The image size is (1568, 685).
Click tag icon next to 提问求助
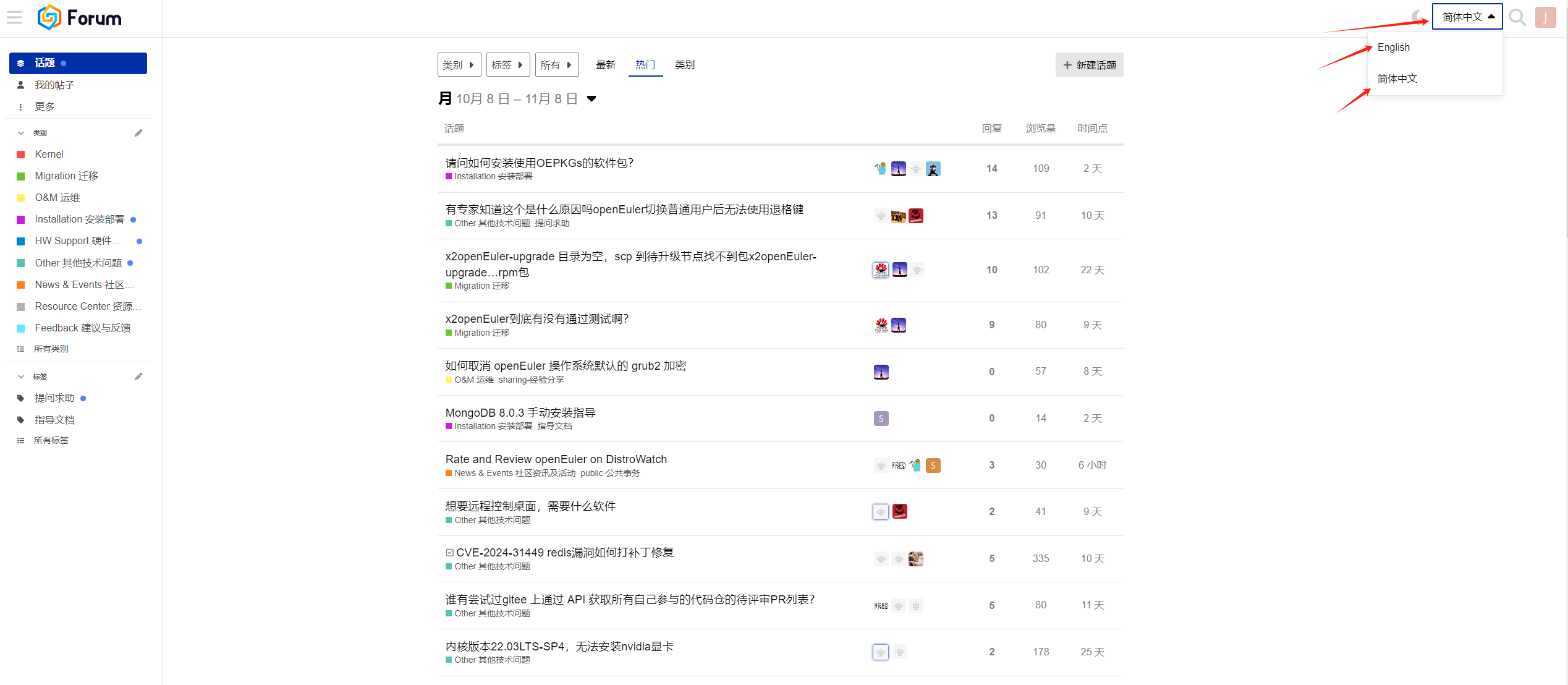pos(20,398)
